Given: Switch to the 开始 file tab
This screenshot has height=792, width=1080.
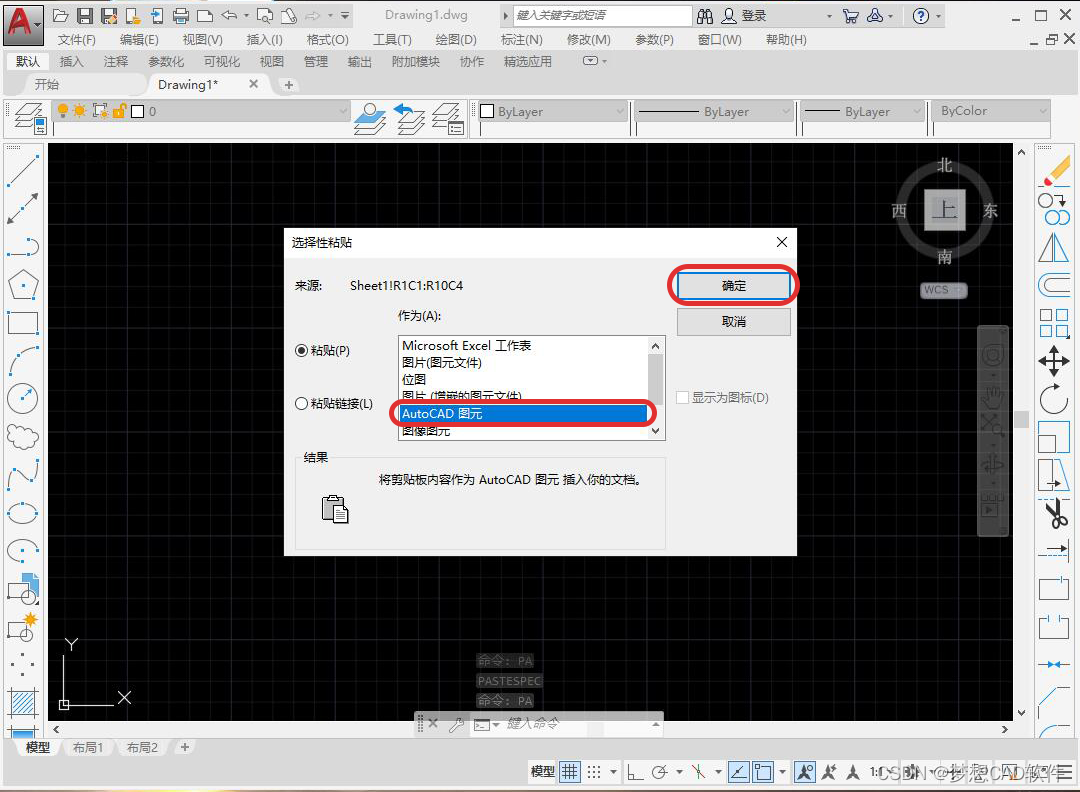Looking at the screenshot, I should (47, 85).
